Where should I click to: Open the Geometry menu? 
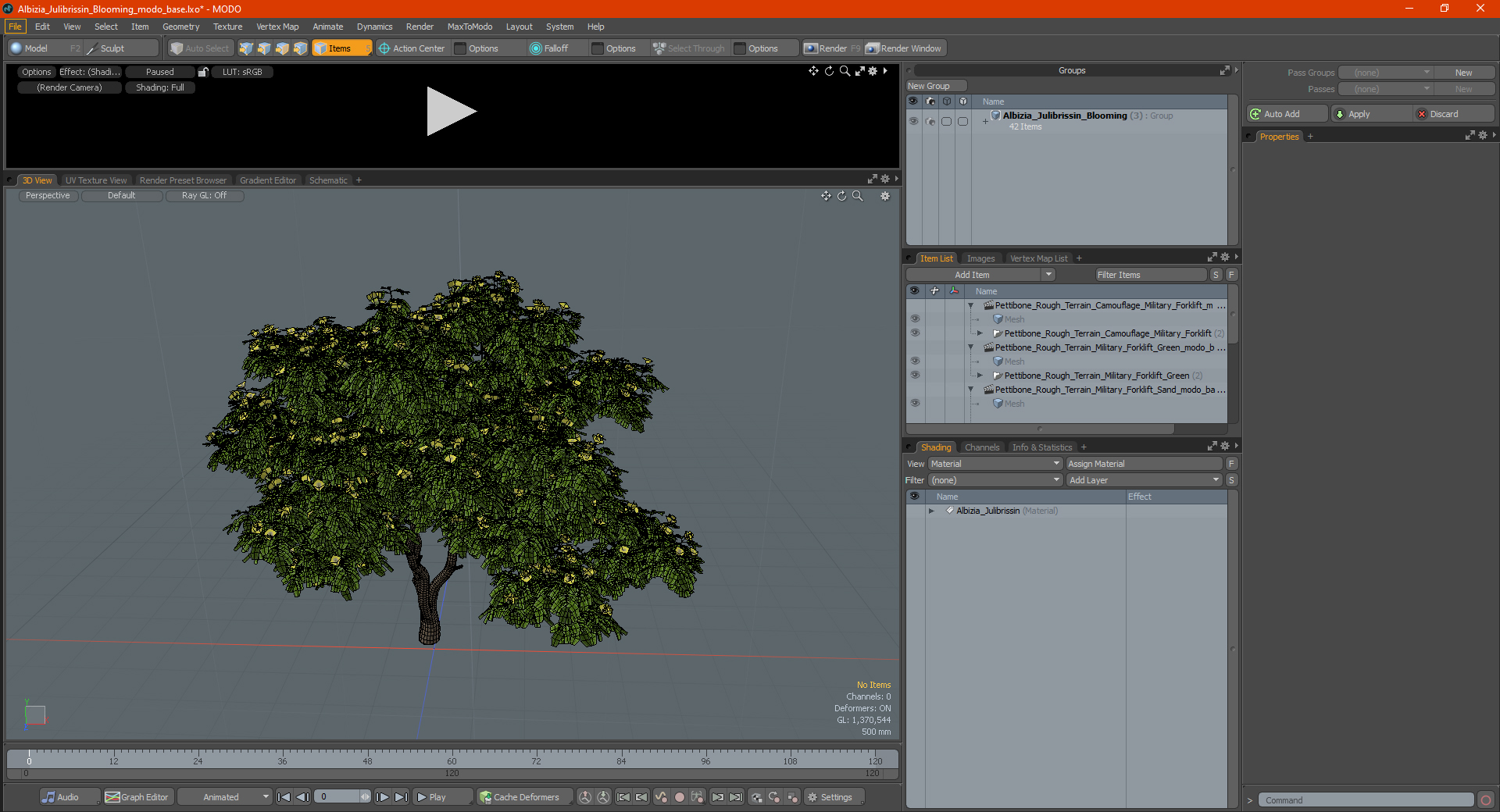[x=180, y=27]
